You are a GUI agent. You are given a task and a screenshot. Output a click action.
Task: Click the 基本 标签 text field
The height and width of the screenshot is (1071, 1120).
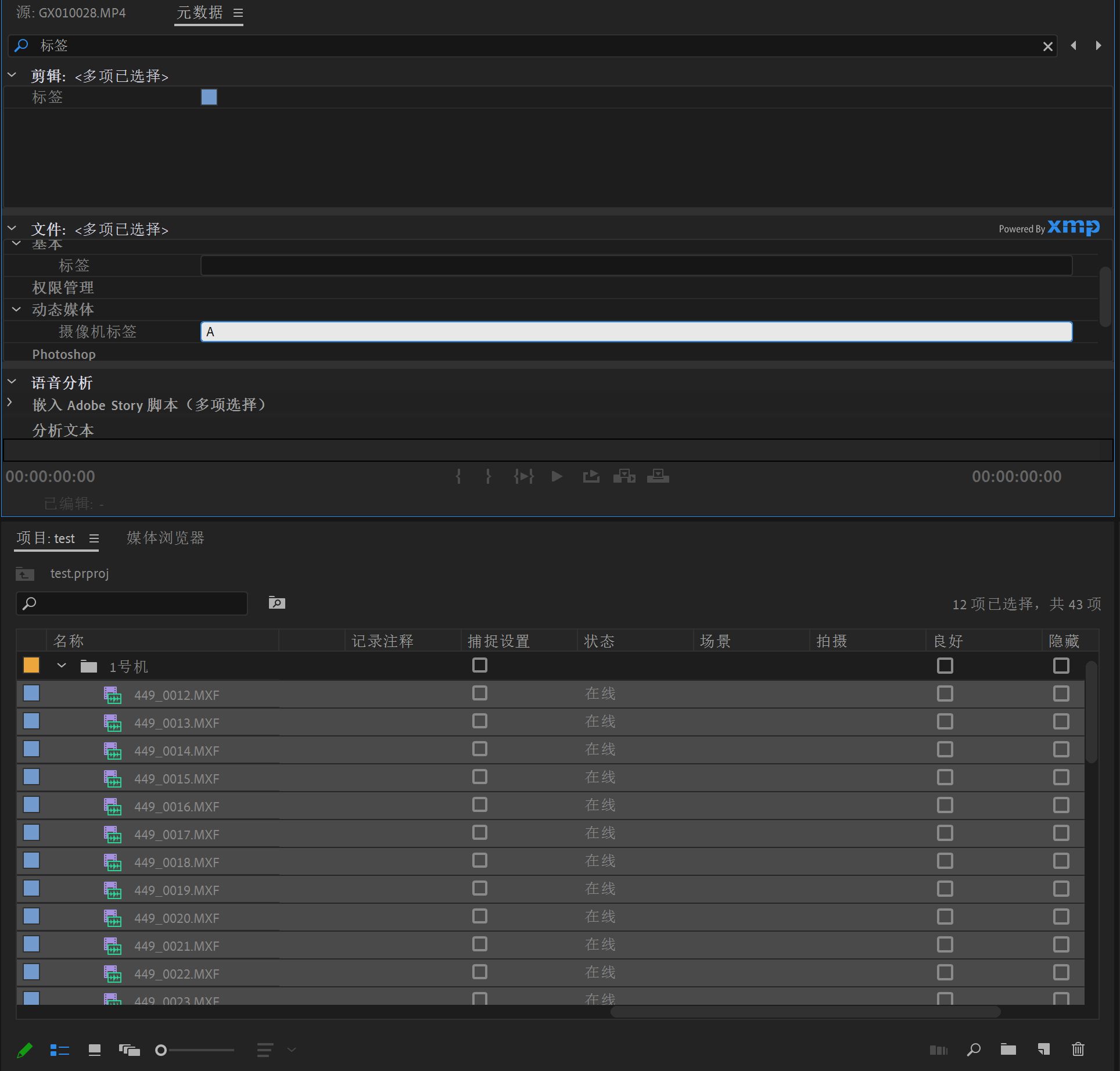click(636, 265)
